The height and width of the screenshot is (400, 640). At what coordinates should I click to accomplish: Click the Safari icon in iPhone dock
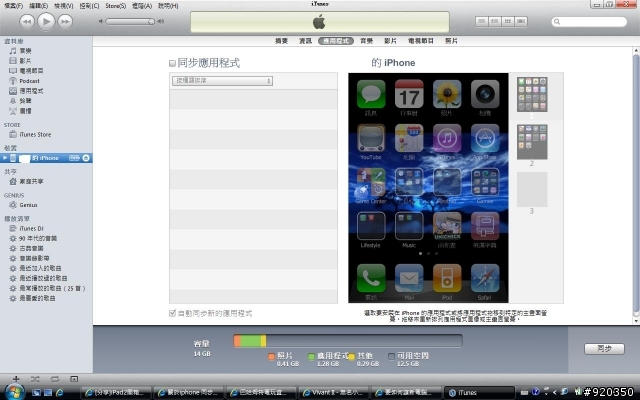point(485,278)
